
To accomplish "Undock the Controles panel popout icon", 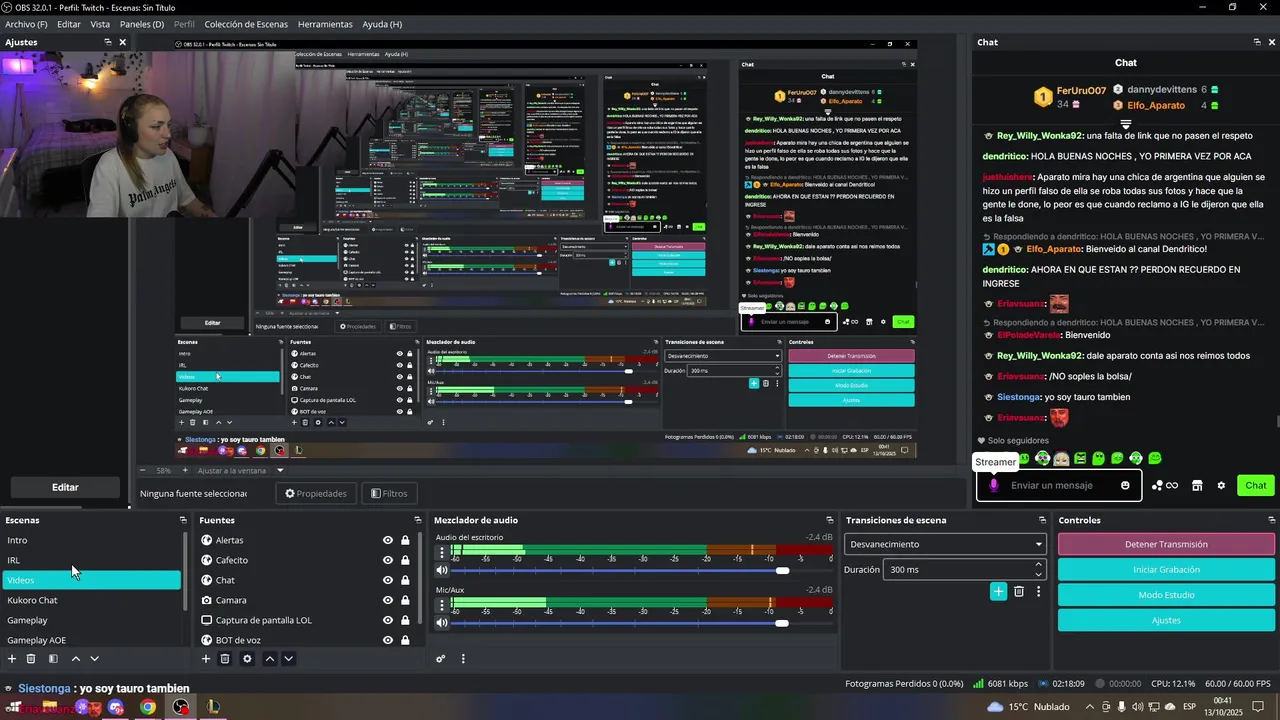I will click(x=1270, y=520).
